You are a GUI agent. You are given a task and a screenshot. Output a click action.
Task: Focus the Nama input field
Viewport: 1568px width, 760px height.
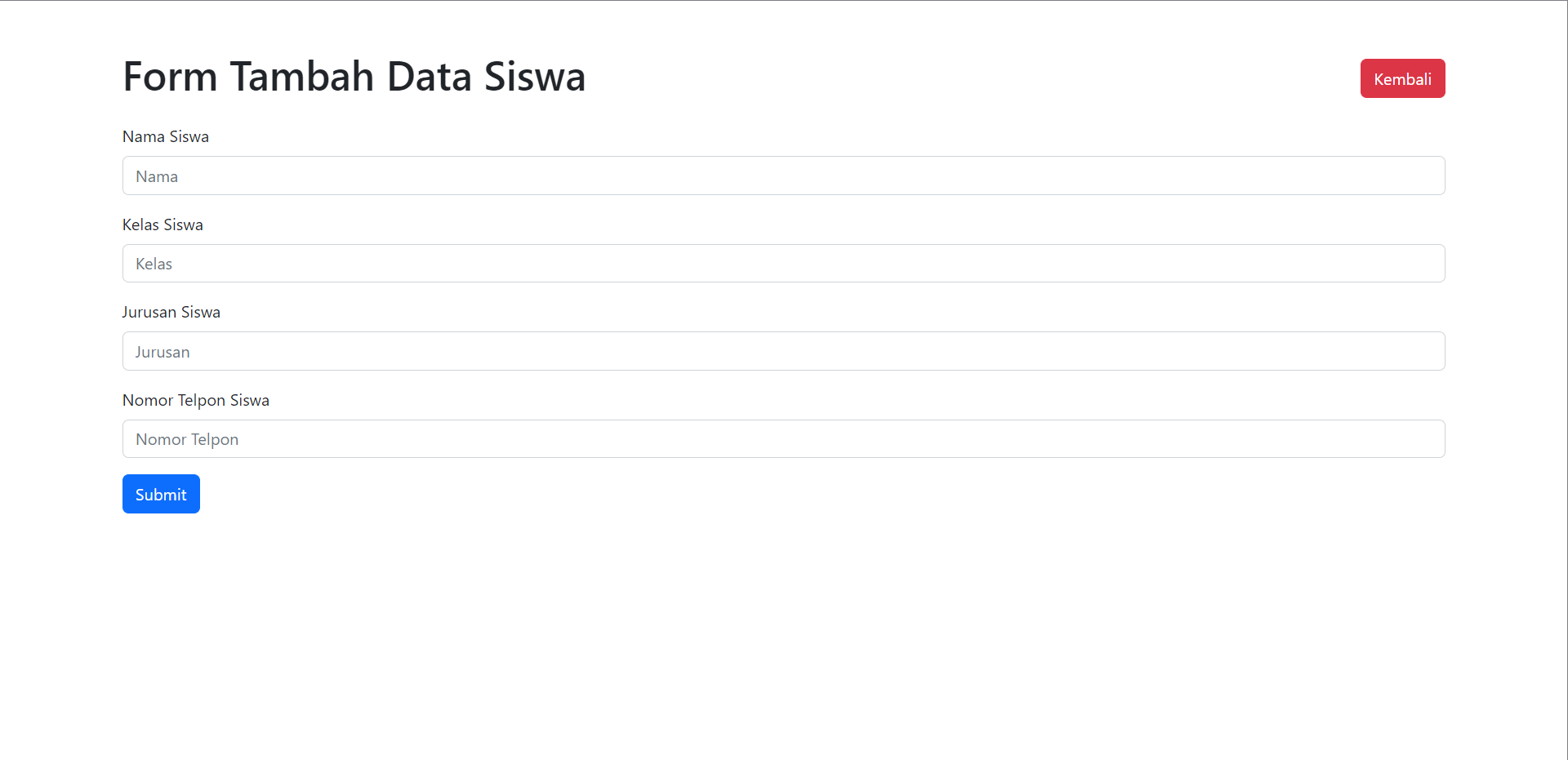point(783,176)
